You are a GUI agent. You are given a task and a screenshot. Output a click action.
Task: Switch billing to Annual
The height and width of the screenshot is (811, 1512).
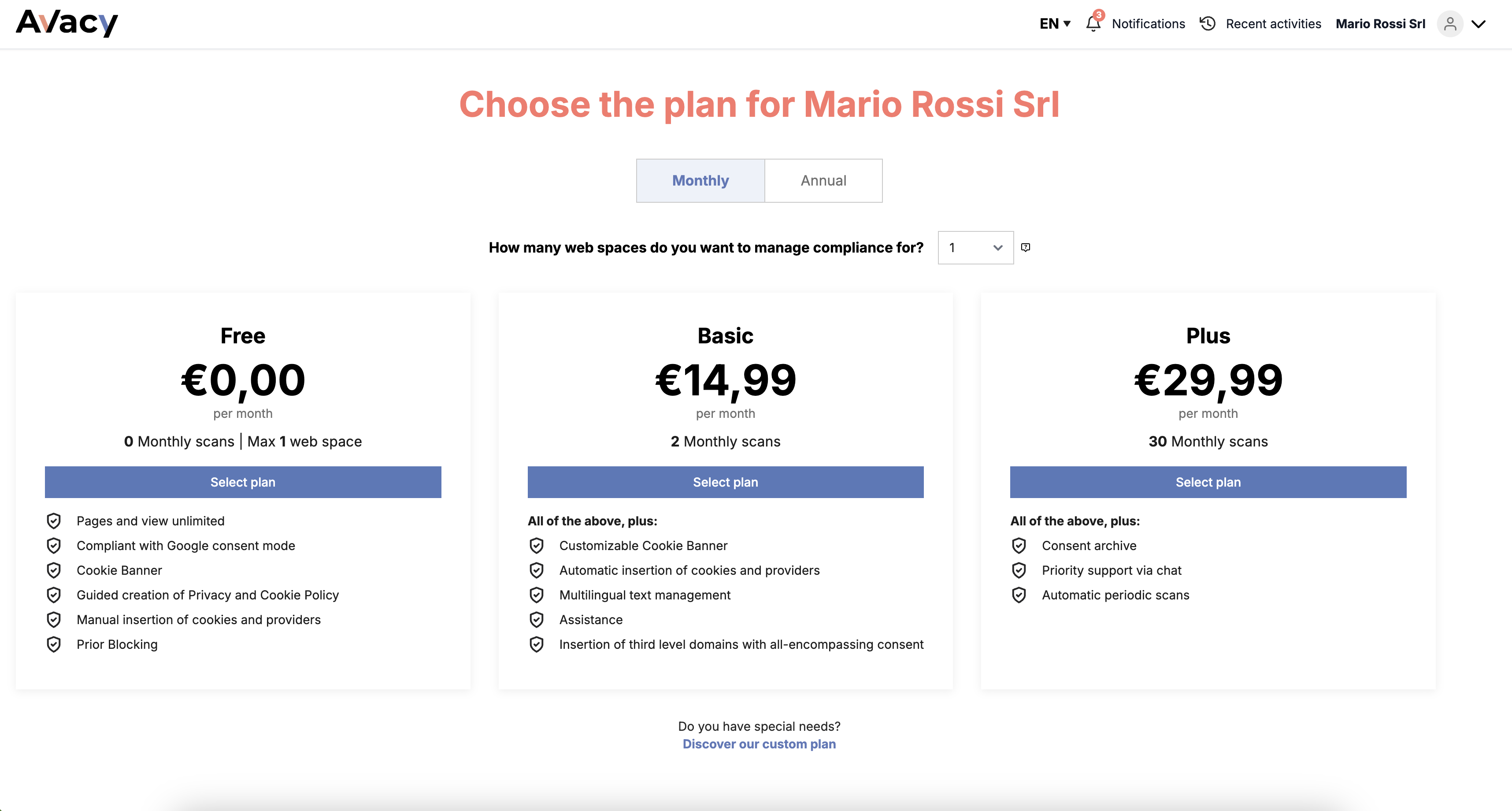click(x=823, y=181)
